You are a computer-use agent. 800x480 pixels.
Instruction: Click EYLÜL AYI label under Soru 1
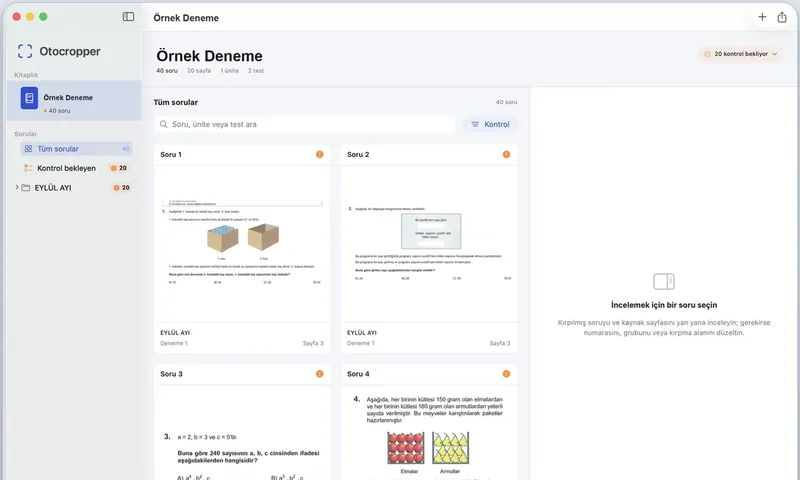point(175,333)
